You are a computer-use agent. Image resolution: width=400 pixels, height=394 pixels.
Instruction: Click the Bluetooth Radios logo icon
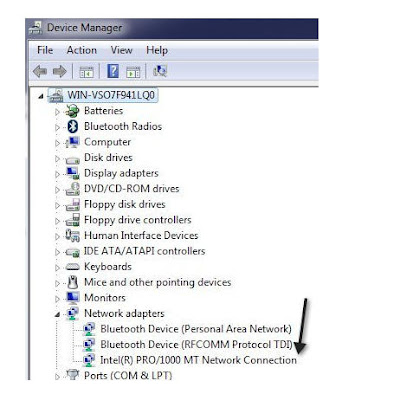click(x=72, y=126)
